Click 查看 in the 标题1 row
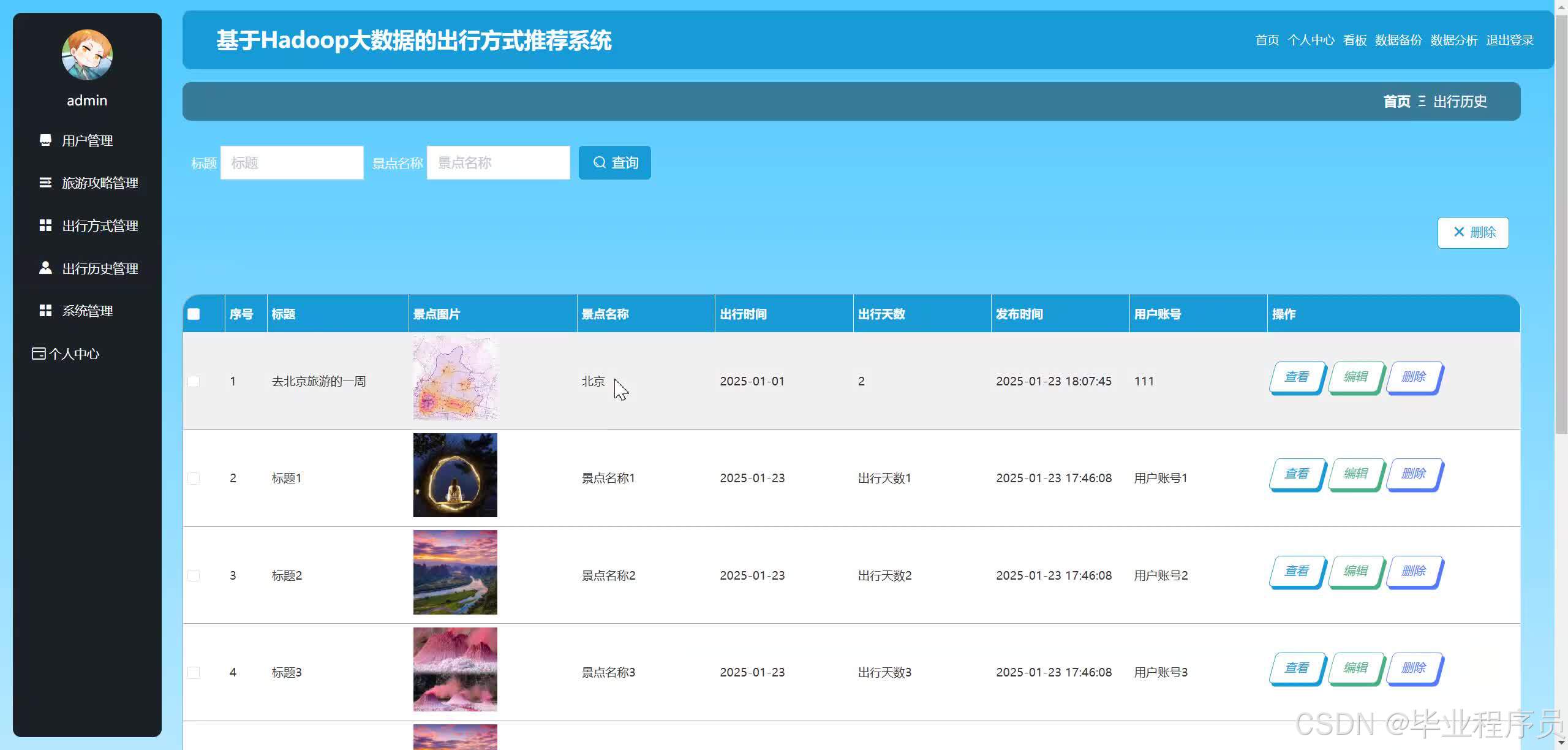 [x=1297, y=474]
